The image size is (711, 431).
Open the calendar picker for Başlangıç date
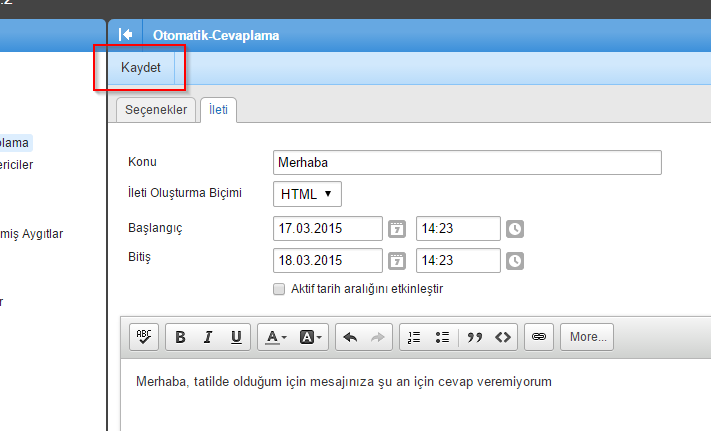397,228
